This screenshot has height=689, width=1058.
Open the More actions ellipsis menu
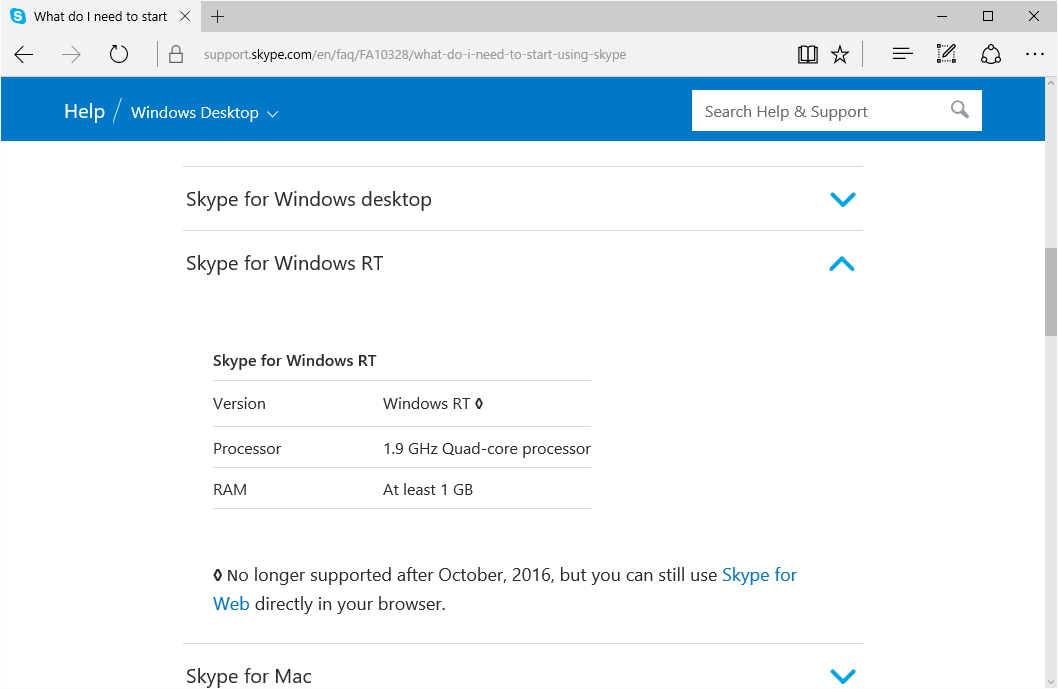click(1034, 54)
